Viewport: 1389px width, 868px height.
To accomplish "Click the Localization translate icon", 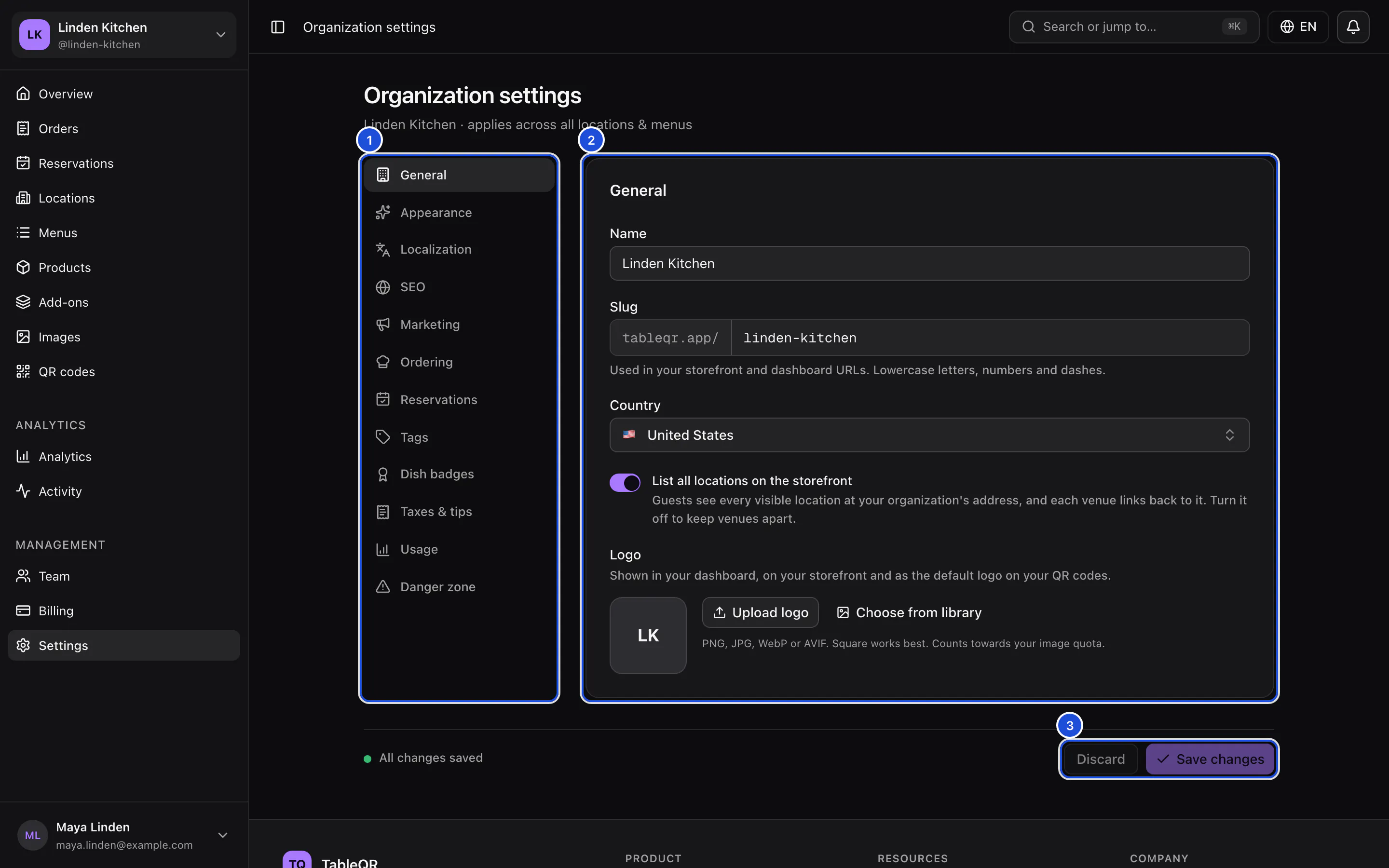I will coord(383,249).
